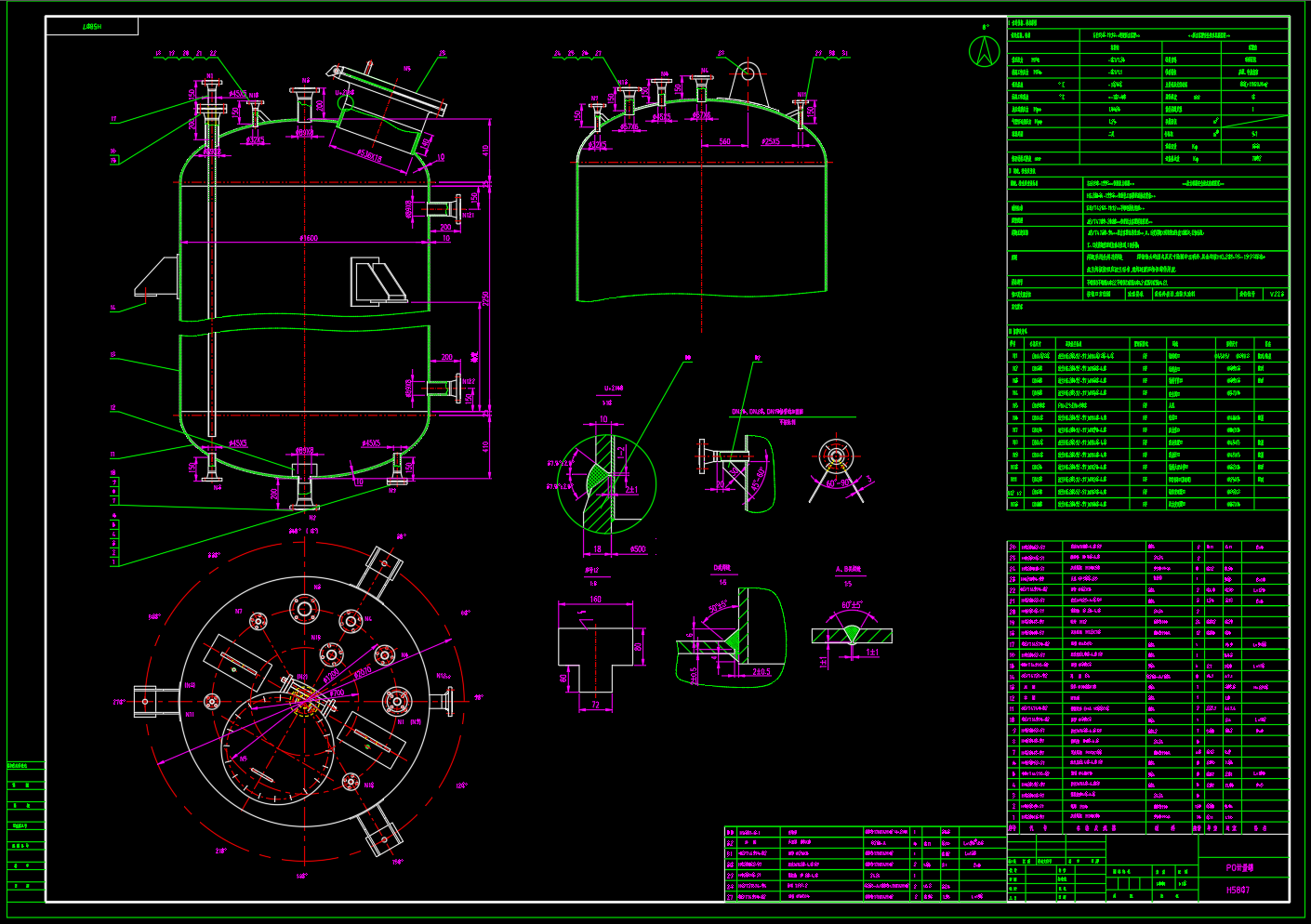Click the L08SH label box at top left
Screen dimensions: 1311x924
pos(92,27)
